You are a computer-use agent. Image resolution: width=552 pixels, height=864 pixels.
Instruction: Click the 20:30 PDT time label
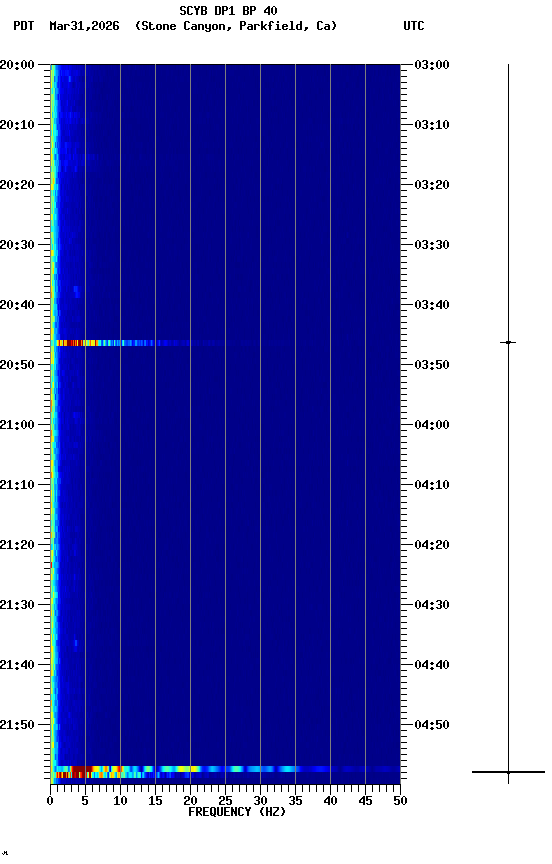click(x=17, y=245)
